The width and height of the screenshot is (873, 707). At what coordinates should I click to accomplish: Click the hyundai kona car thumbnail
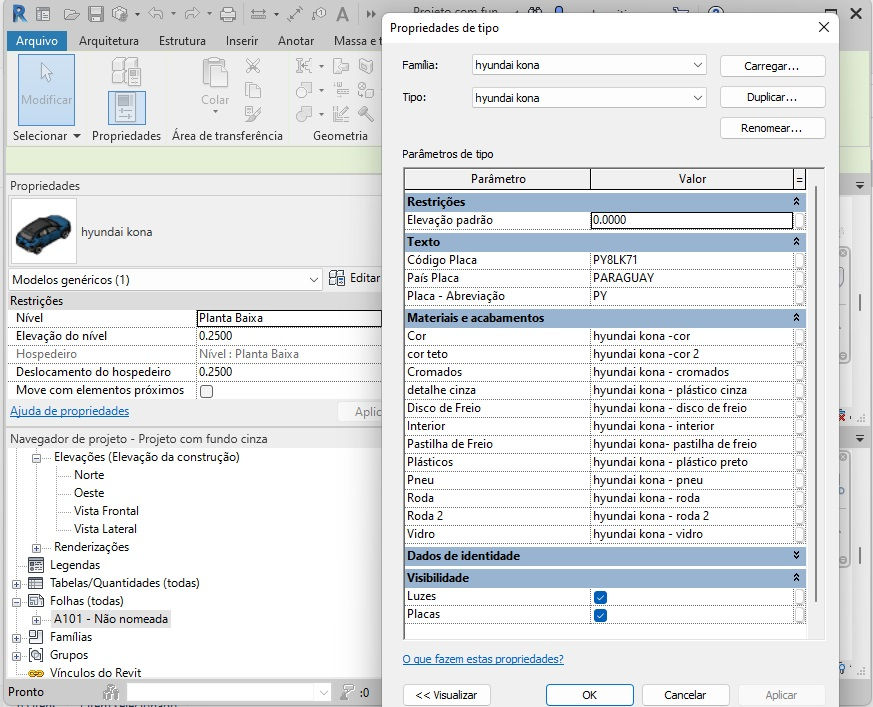pyautogui.click(x=43, y=231)
